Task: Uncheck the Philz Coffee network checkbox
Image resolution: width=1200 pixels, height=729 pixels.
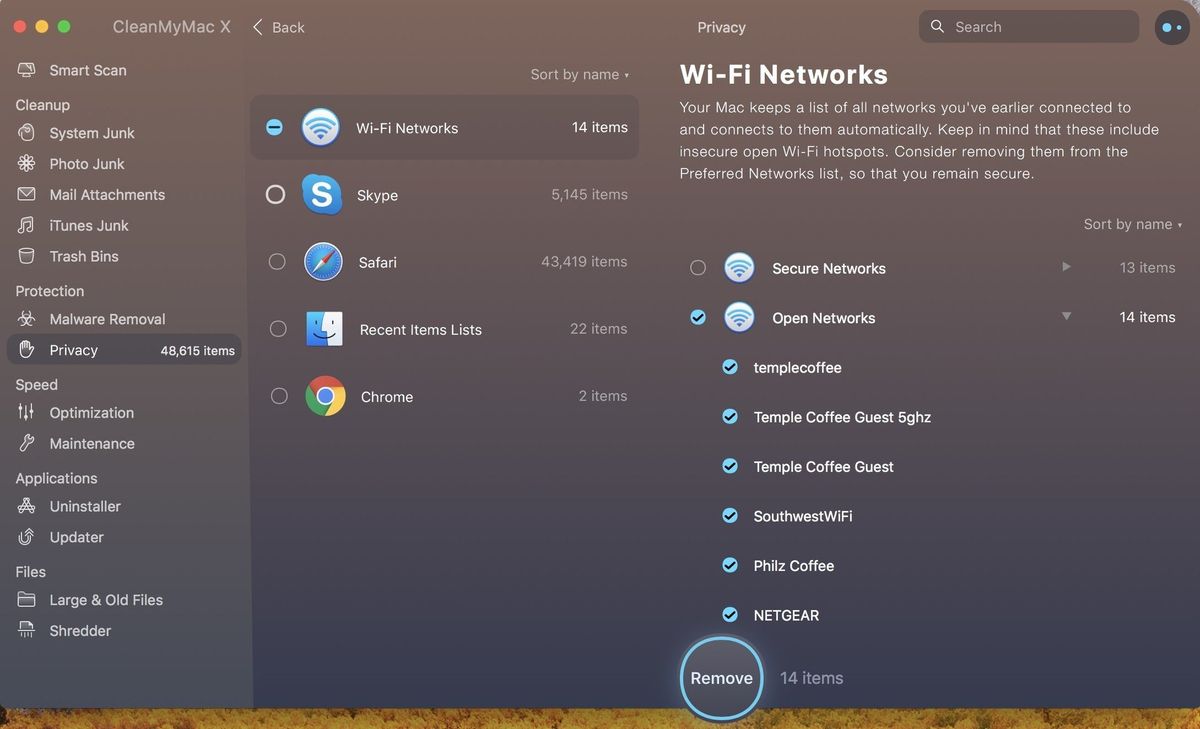Action: click(730, 565)
